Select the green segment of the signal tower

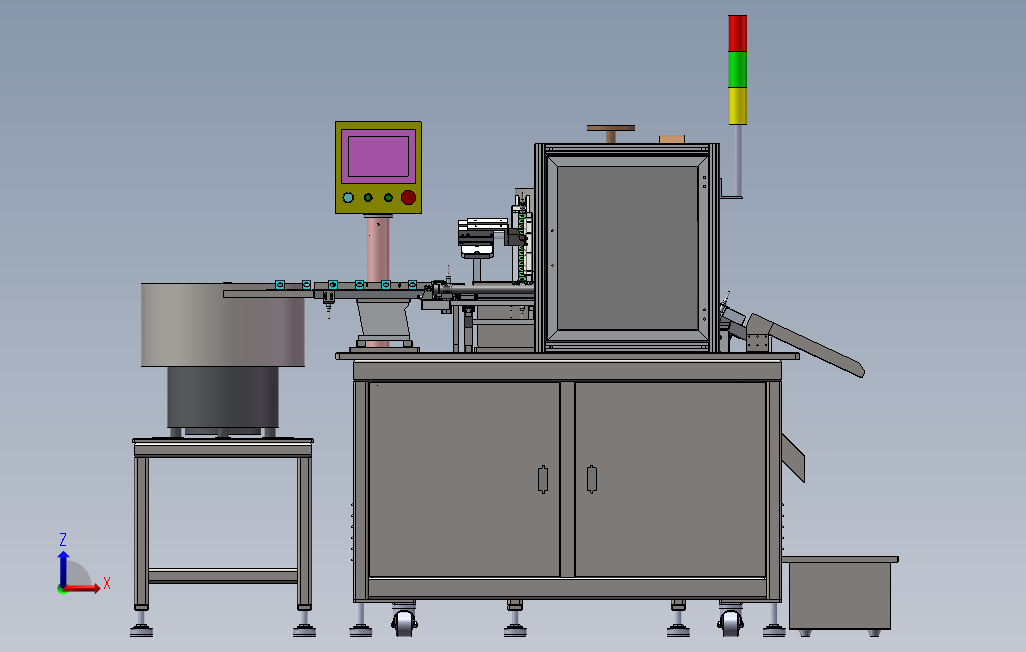(737, 69)
